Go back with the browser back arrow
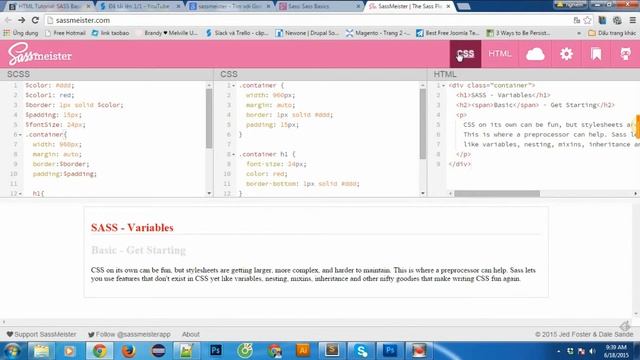The image size is (640, 360). [x=8, y=20]
